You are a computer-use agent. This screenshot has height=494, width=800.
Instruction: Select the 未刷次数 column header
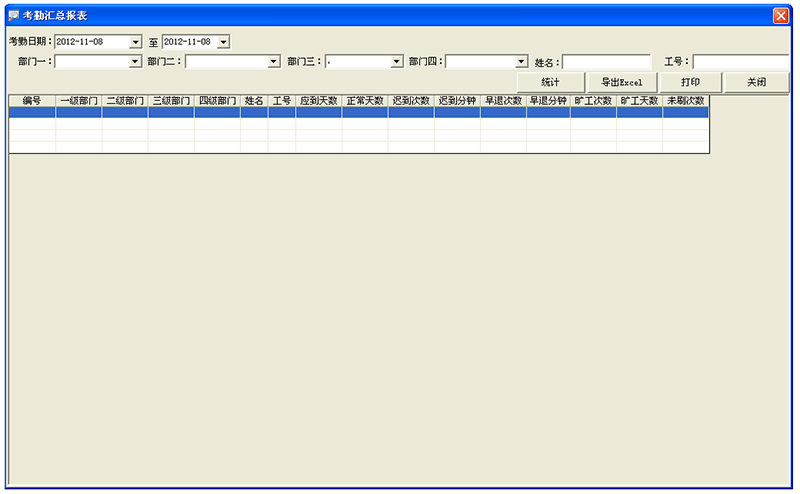click(x=685, y=101)
